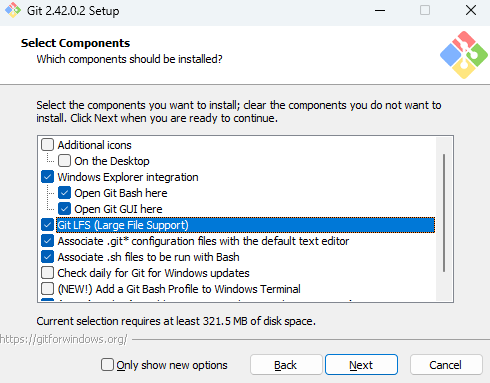Close the Git Setup window

point(471,10)
